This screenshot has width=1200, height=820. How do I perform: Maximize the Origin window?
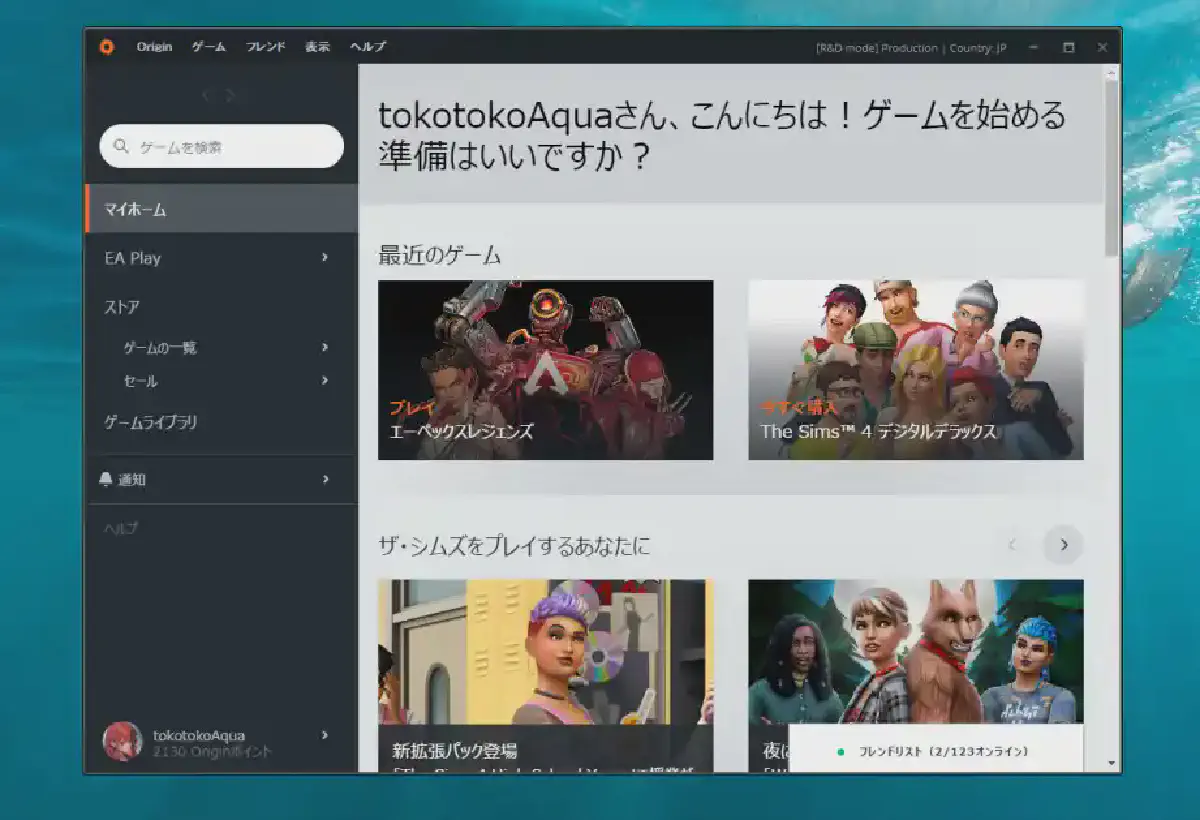click(x=1068, y=47)
